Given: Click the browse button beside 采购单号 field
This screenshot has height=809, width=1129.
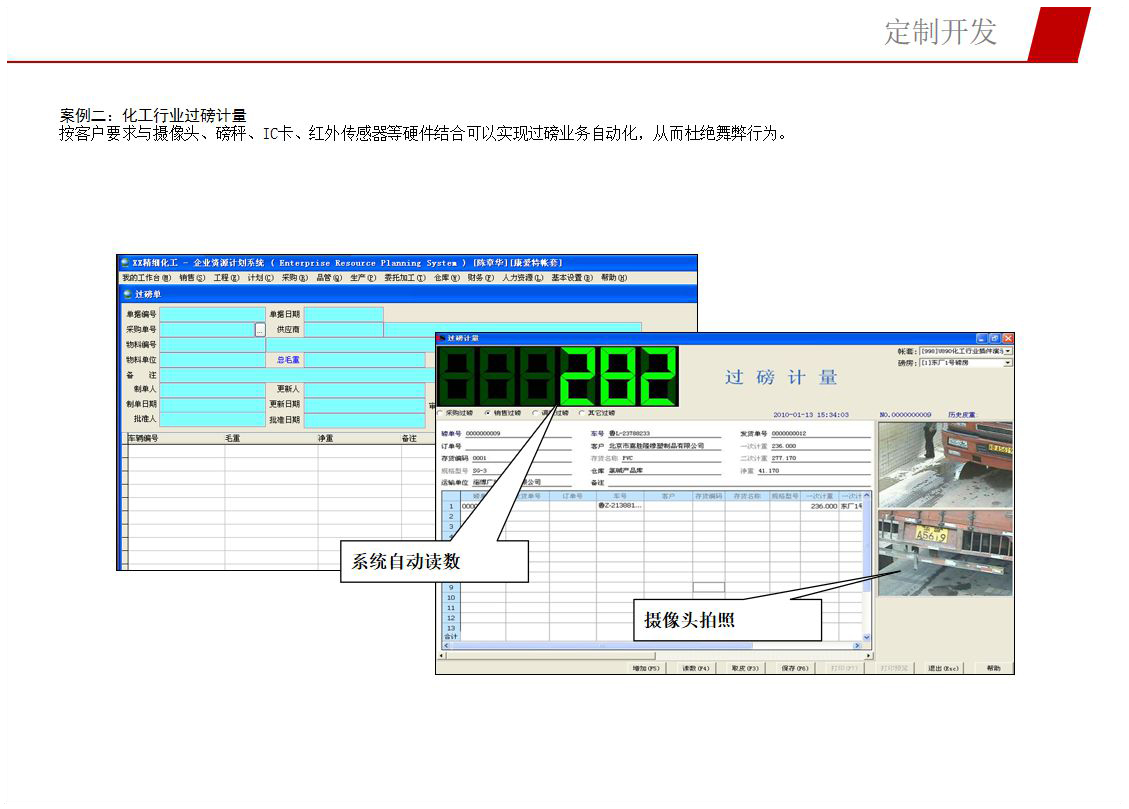Looking at the screenshot, I should [260, 329].
